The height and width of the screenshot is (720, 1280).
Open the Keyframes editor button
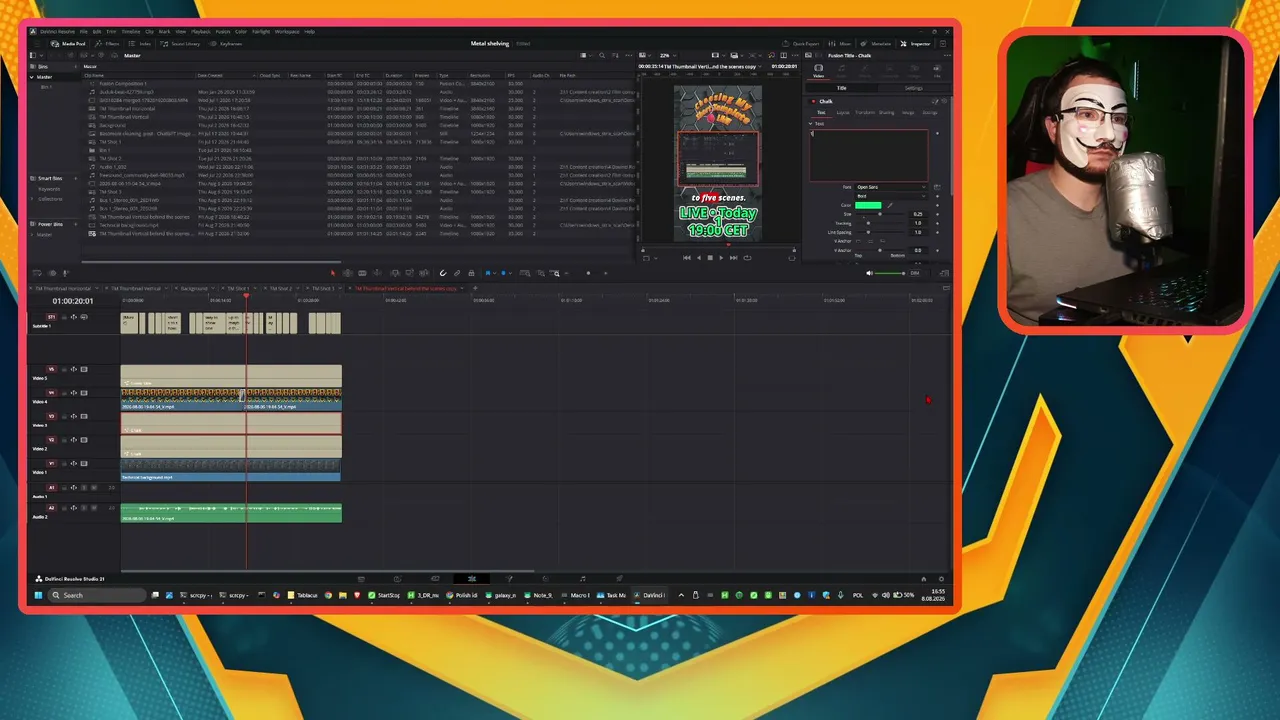click(x=227, y=44)
